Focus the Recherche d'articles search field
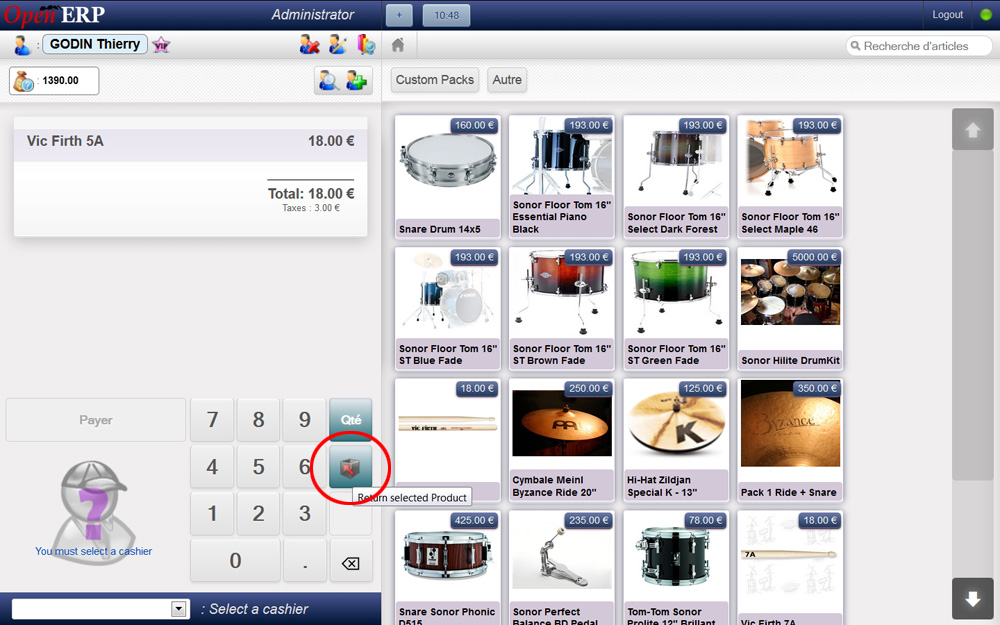1000x625 pixels. 918,46
